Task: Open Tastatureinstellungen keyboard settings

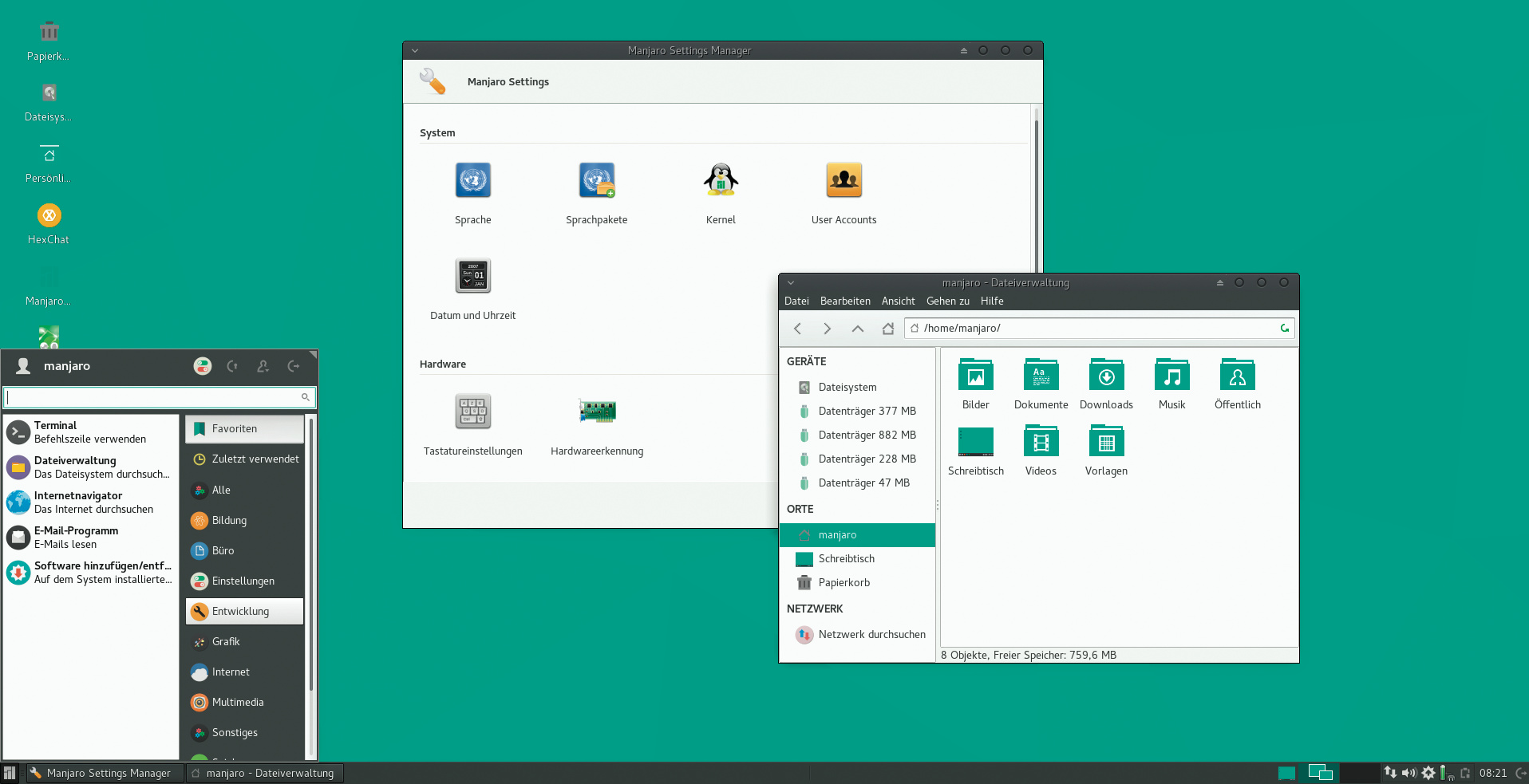Action: pyautogui.click(x=472, y=412)
